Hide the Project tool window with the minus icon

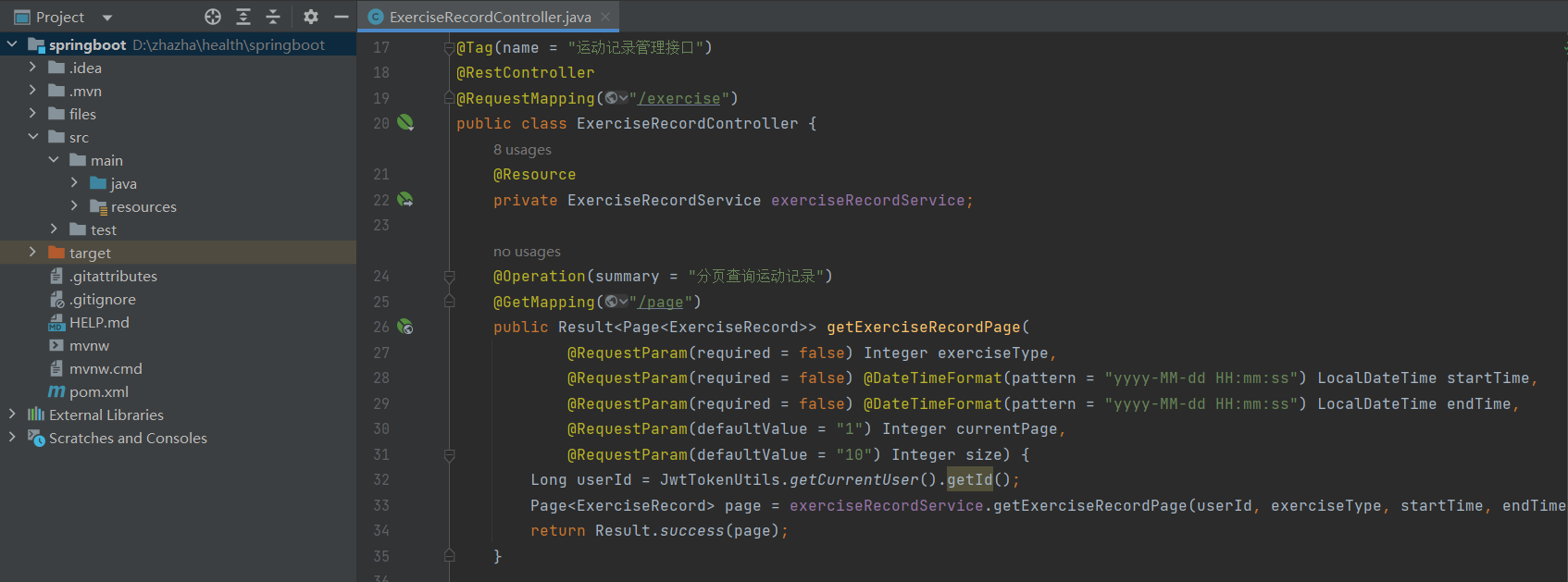pyautogui.click(x=341, y=17)
